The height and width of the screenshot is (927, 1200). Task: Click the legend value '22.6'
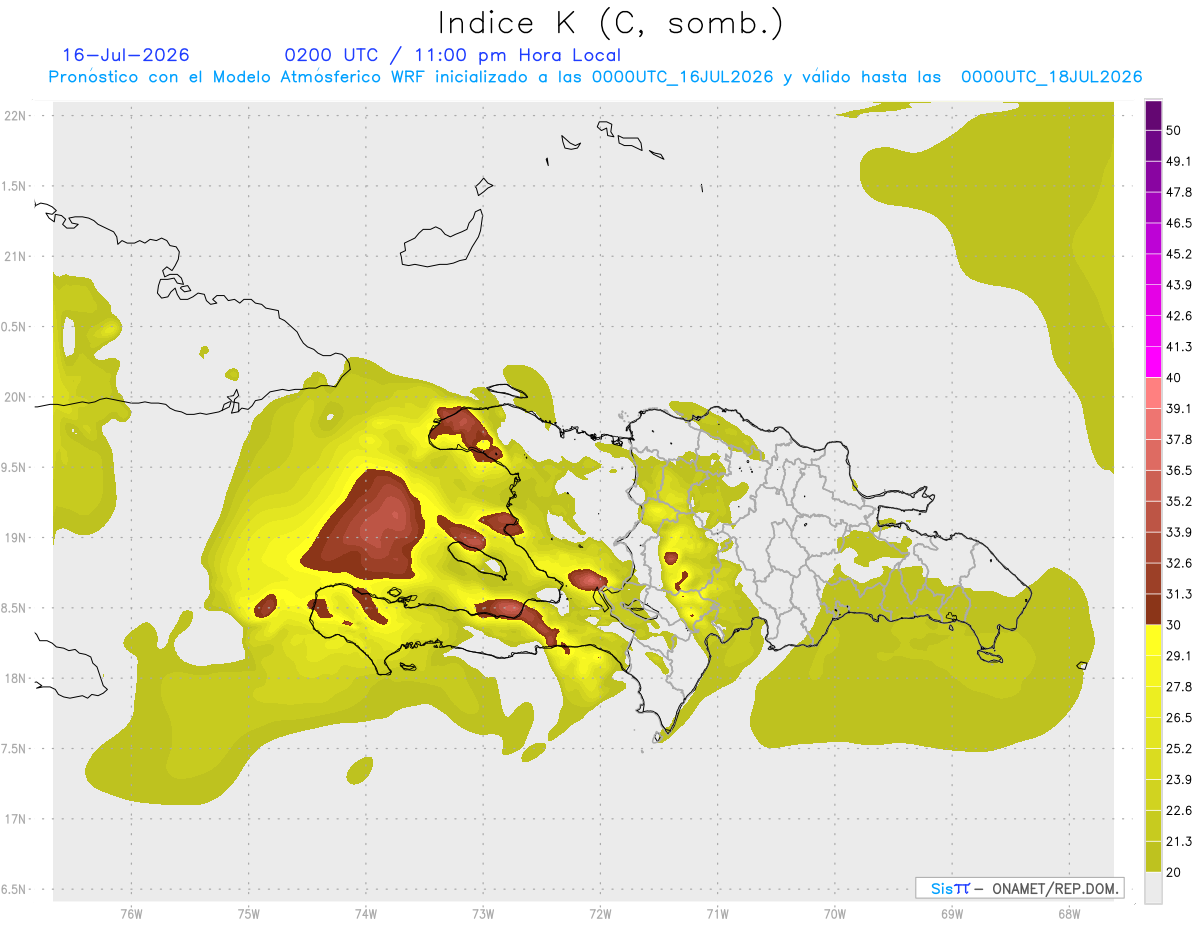[x=1179, y=810]
